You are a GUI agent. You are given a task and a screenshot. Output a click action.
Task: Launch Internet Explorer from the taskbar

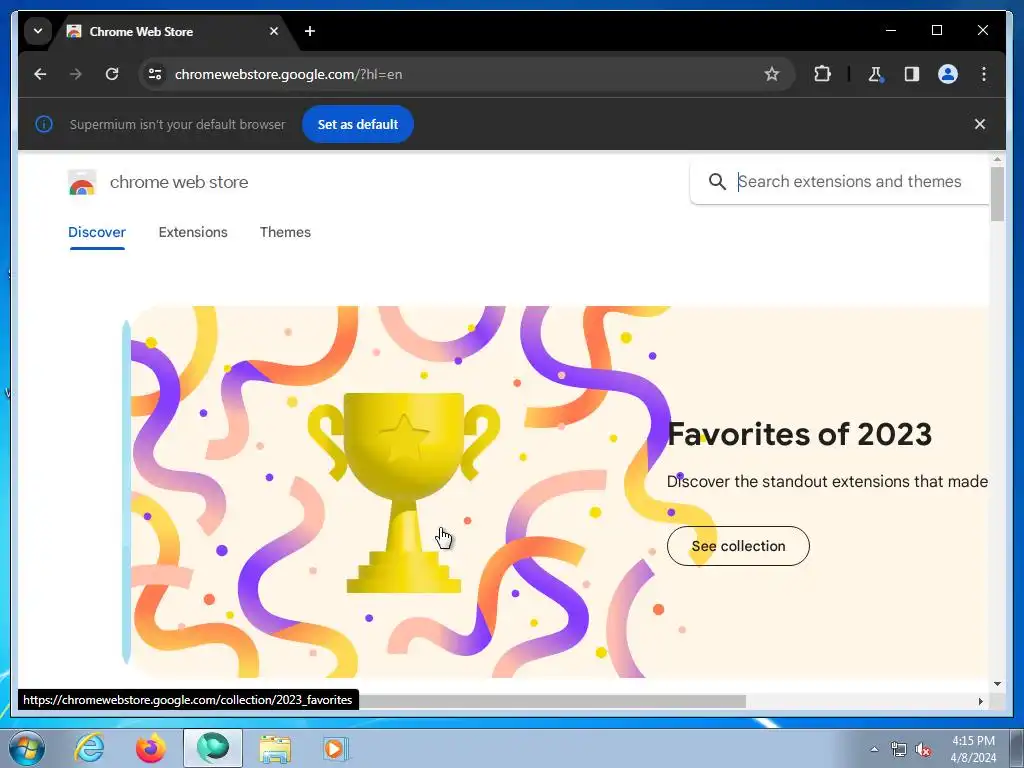point(89,748)
